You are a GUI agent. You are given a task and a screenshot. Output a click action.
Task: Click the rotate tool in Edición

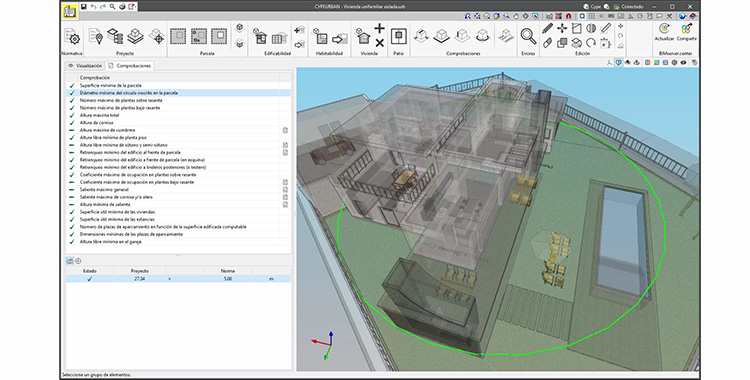point(591,43)
